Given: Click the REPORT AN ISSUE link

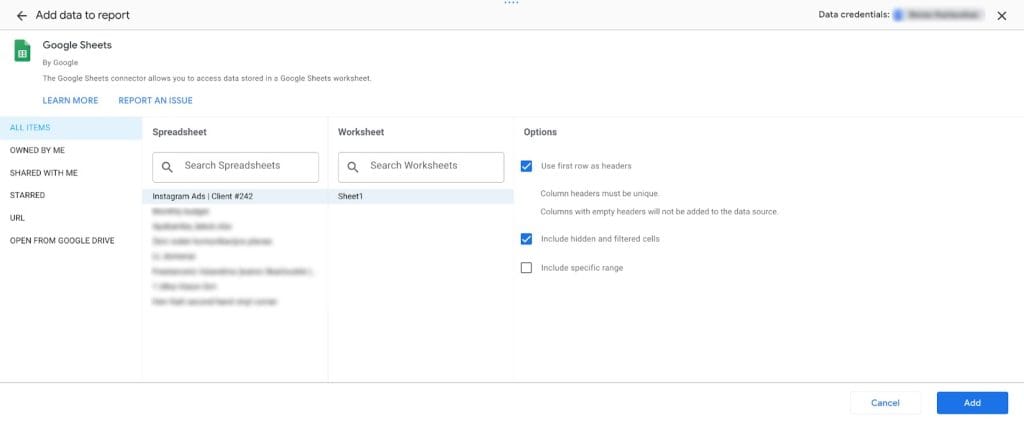Looking at the screenshot, I should [155, 100].
